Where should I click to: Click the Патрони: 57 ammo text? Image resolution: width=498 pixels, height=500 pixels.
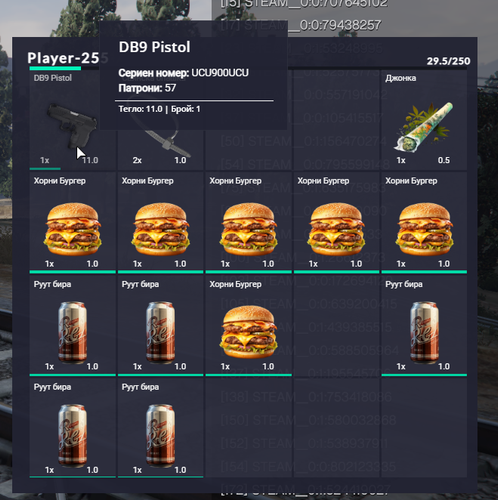point(147,88)
